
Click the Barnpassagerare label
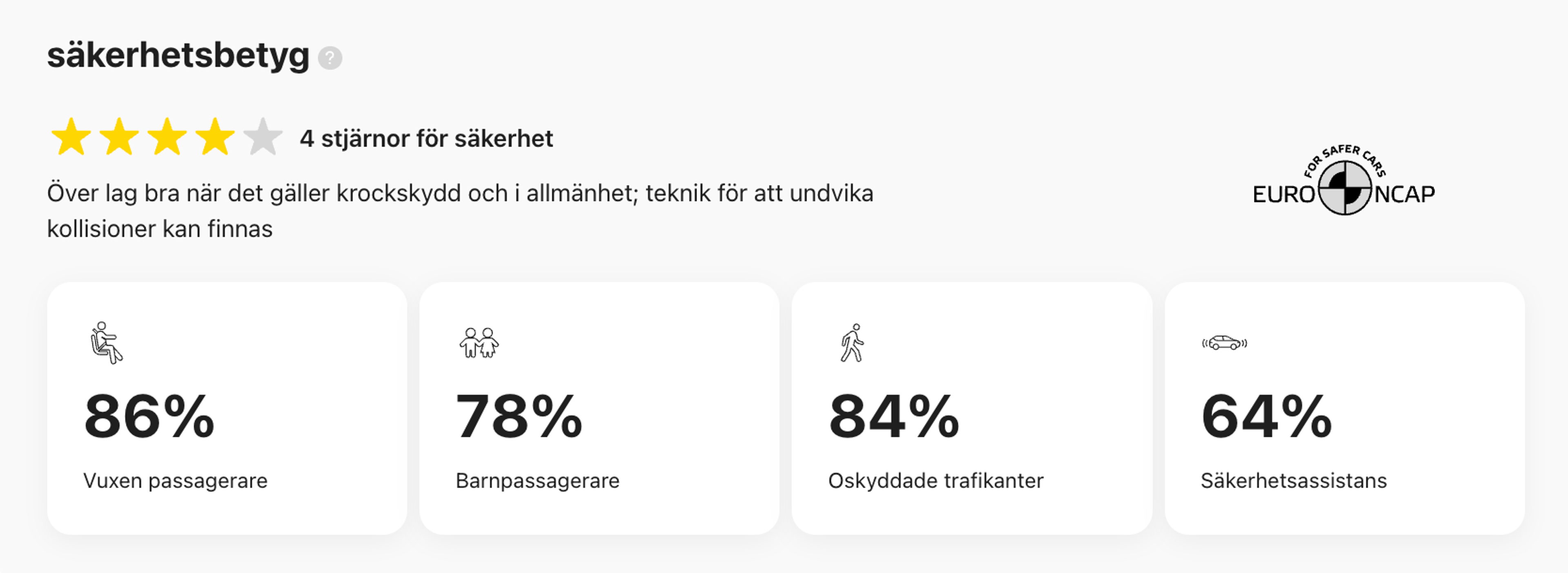pyautogui.click(x=537, y=480)
